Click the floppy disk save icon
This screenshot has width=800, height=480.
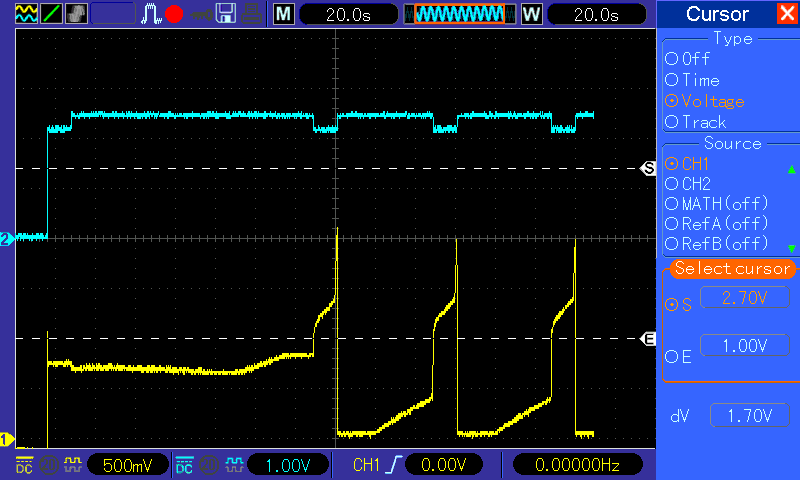226,14
